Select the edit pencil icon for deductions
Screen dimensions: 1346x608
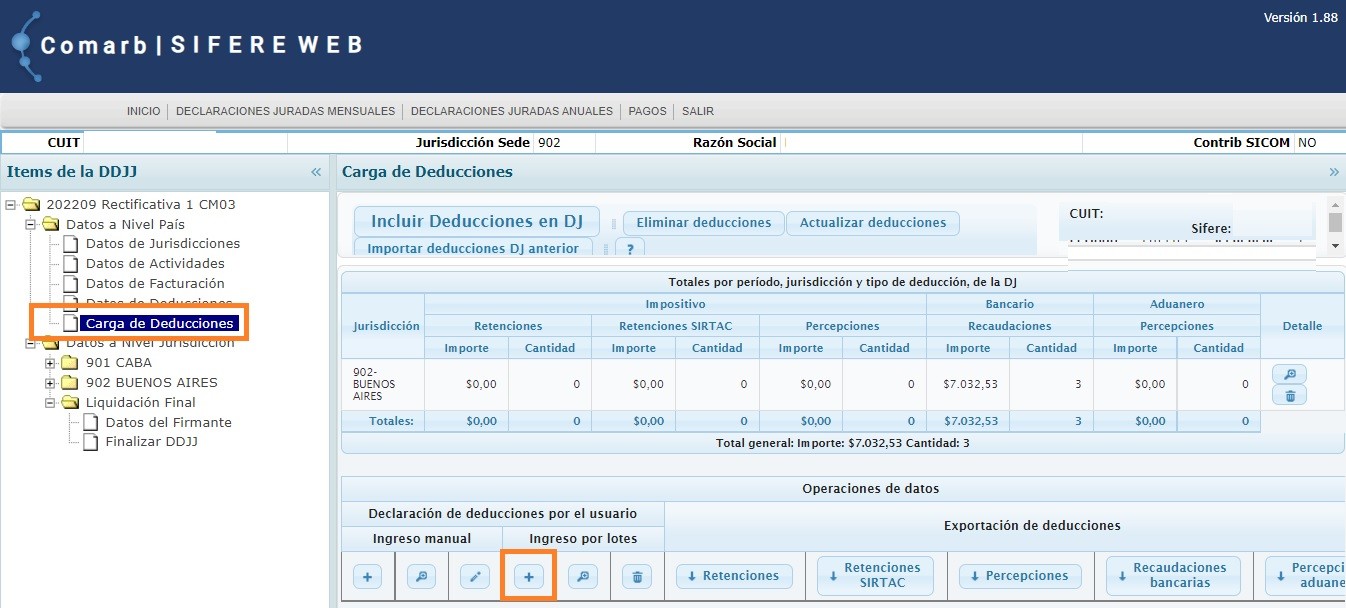coord(474,575)
